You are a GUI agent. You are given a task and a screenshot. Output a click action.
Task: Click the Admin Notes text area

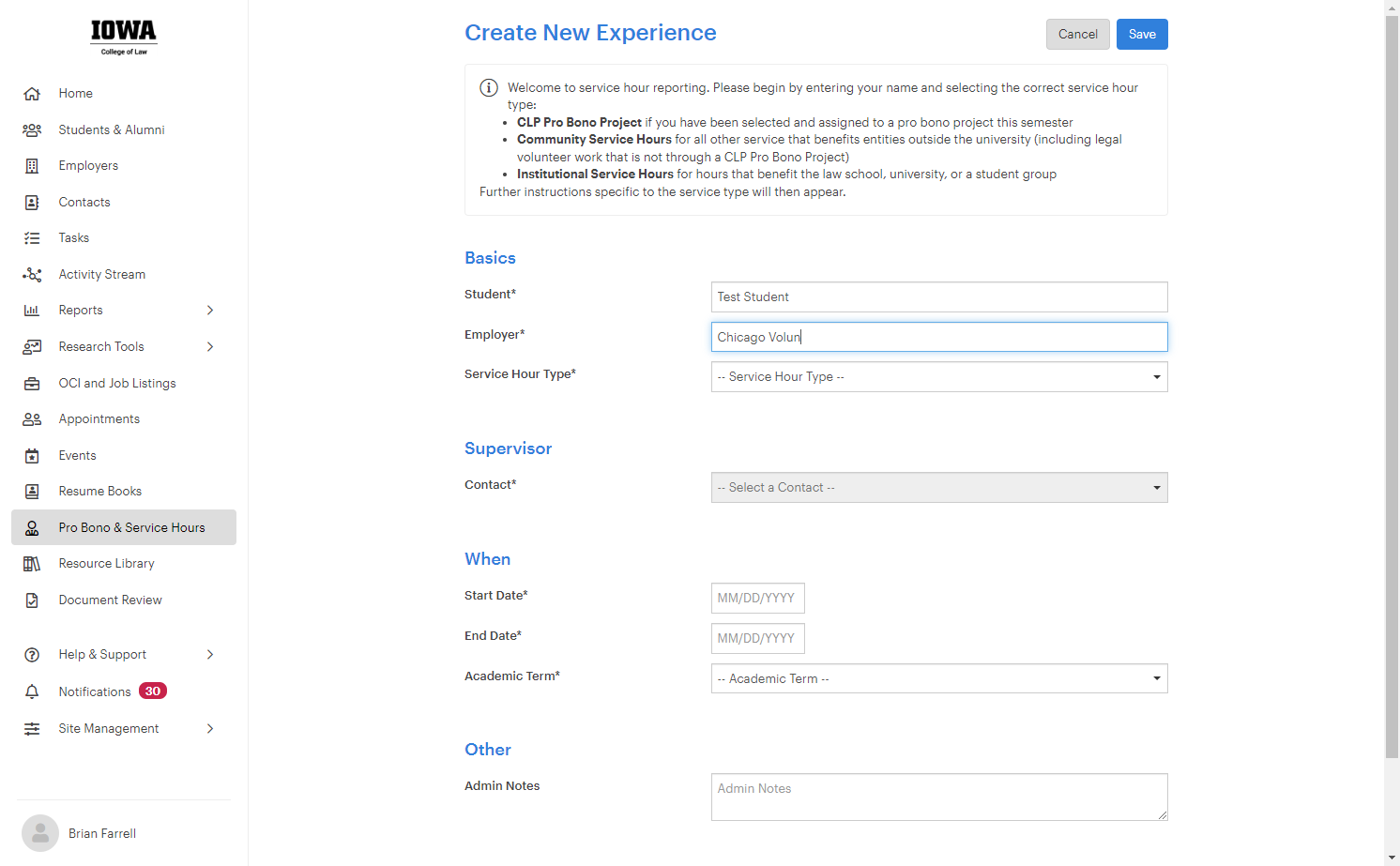point(939,798)
